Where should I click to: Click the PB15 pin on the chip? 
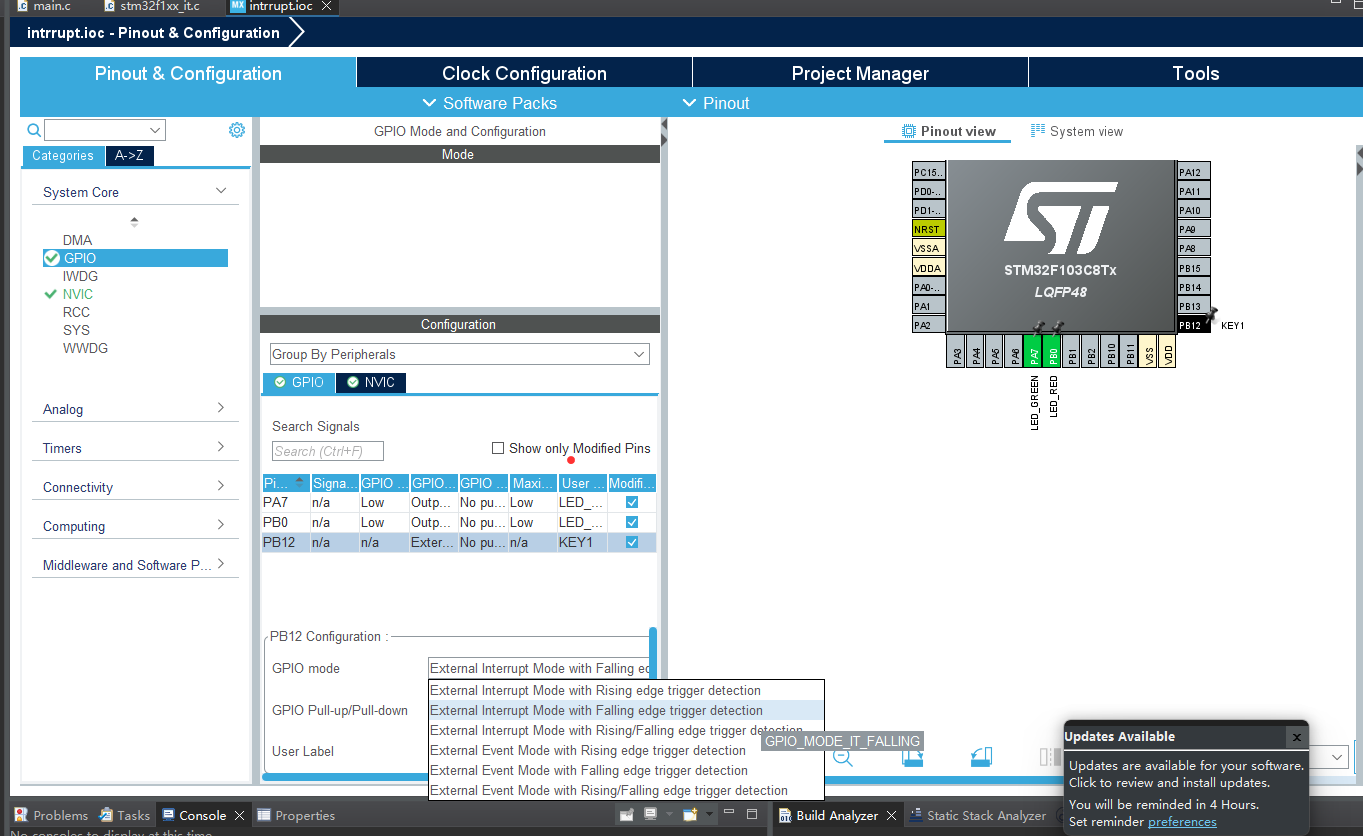click(x=1194, y=268)
